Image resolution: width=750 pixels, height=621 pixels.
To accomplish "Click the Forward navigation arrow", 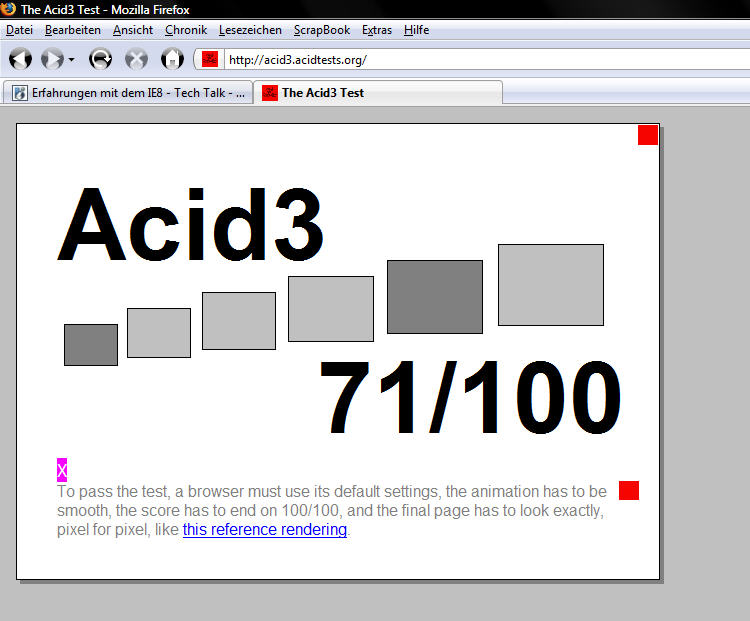I will click(x=52, y=59).
